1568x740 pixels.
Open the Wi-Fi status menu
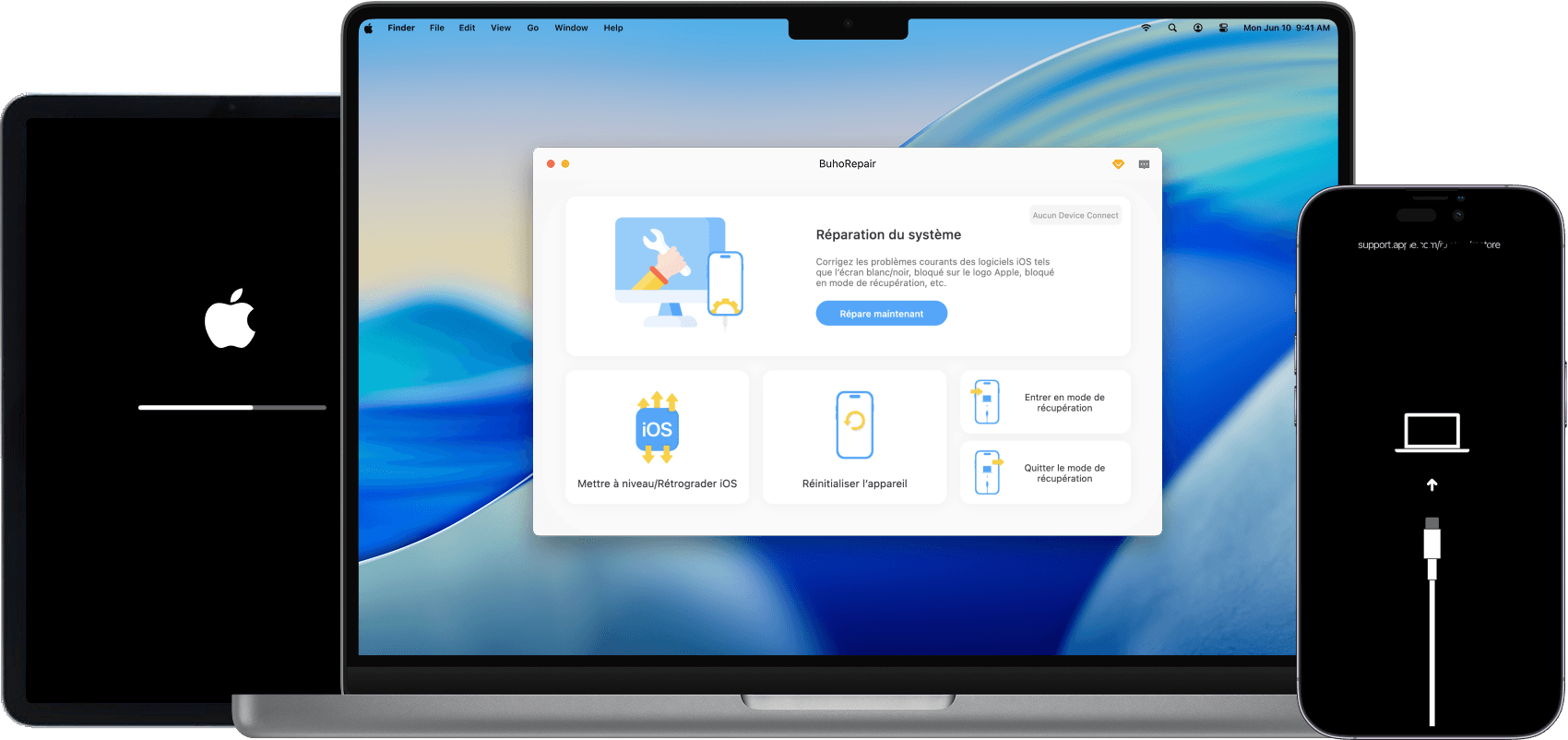pyautogui.click(x=1146, y=29)
